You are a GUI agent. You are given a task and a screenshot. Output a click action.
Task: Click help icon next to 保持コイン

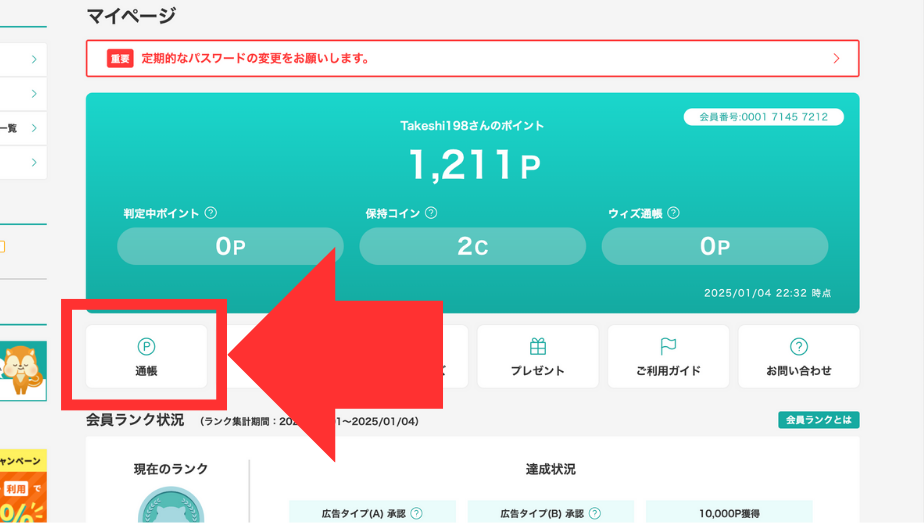[431, 213]
